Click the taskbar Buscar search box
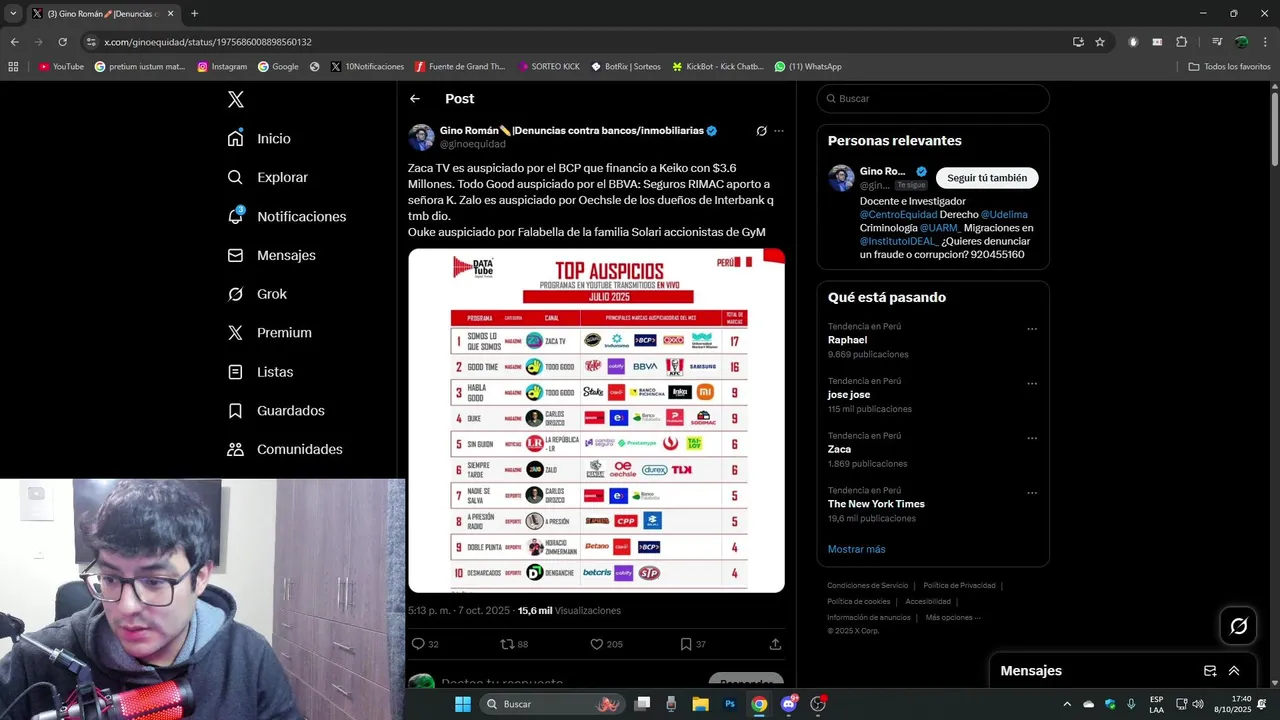Viewport: 1280px width, 720px height. click(x=553, y=704)
